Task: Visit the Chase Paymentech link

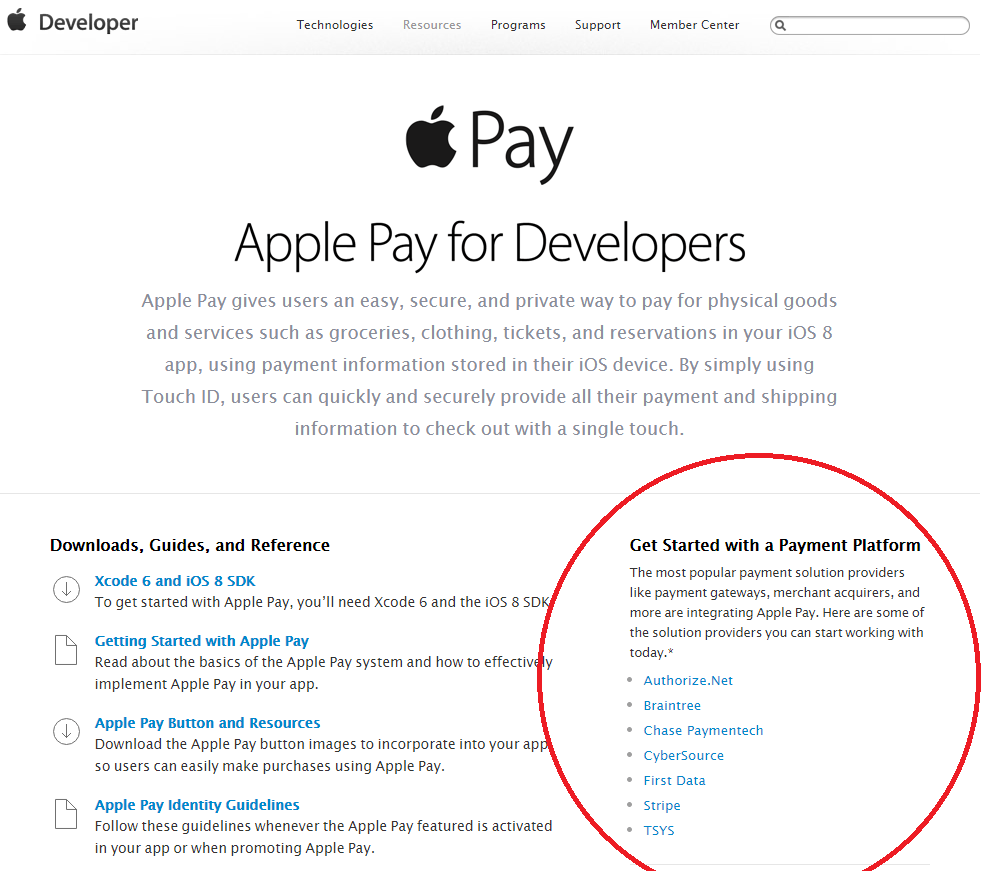Action: pyautogui.click(x=703, y=731)
